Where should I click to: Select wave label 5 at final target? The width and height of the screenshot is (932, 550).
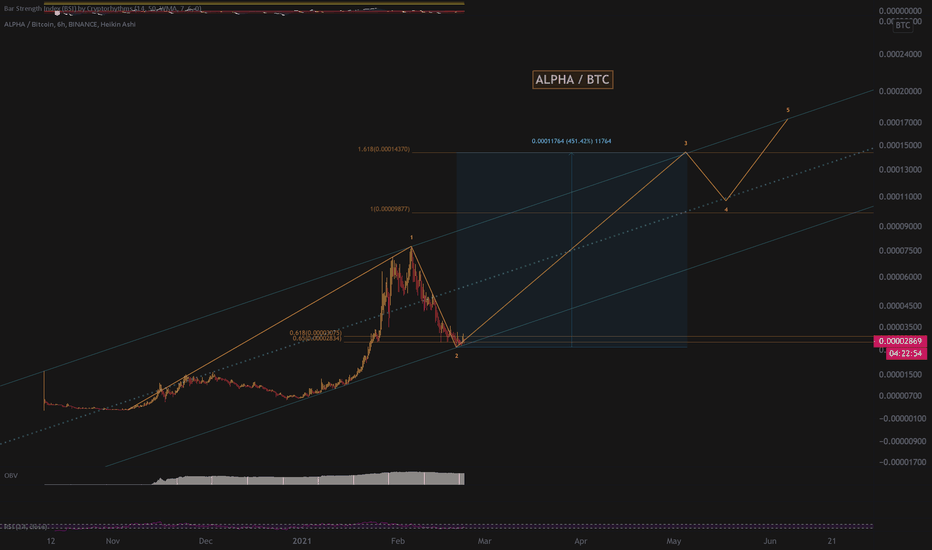788,110
